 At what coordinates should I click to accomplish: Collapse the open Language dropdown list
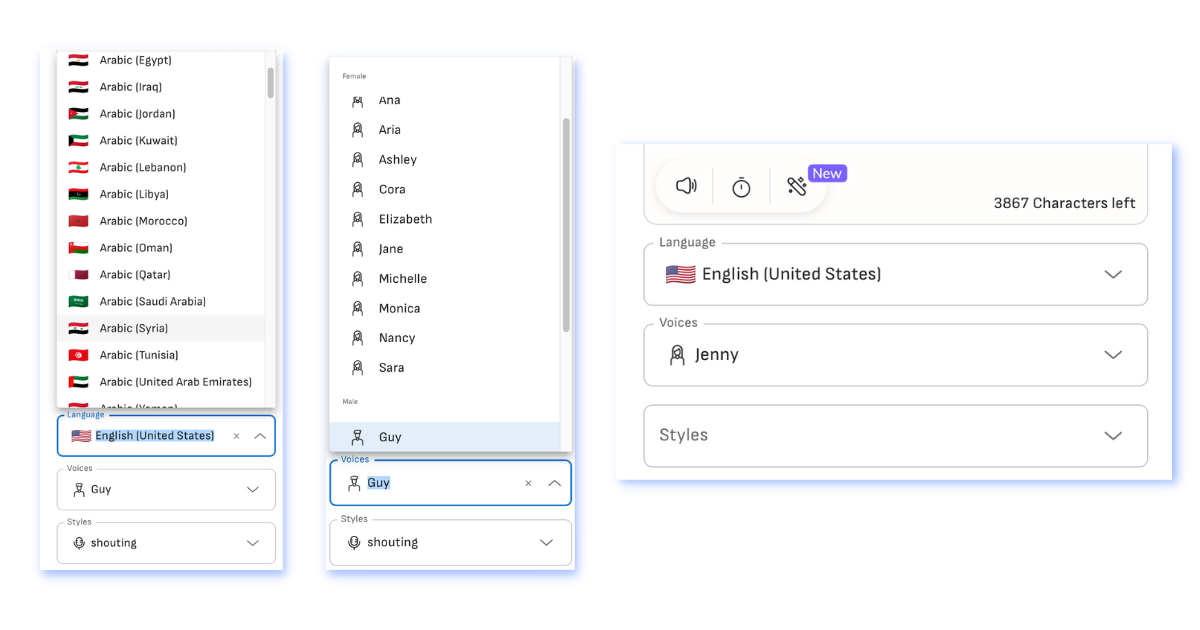(x=260, y=436)
